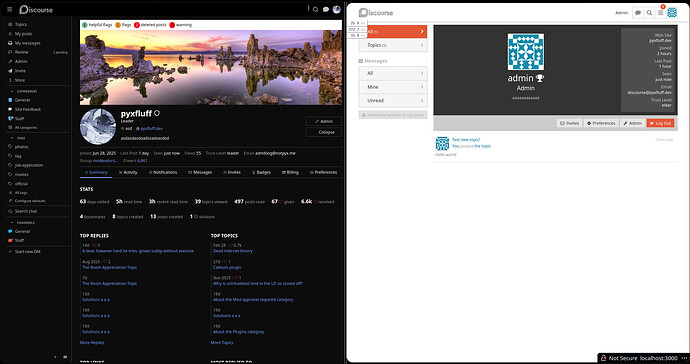Open 'Test new topic!' link in light window
The image size is (690, 364).
point(466,140)
